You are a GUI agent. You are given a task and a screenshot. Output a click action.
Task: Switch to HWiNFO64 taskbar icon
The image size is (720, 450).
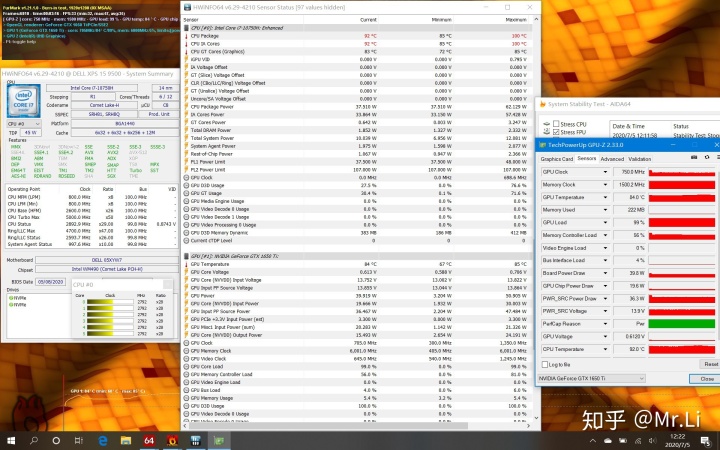(196, 440)
